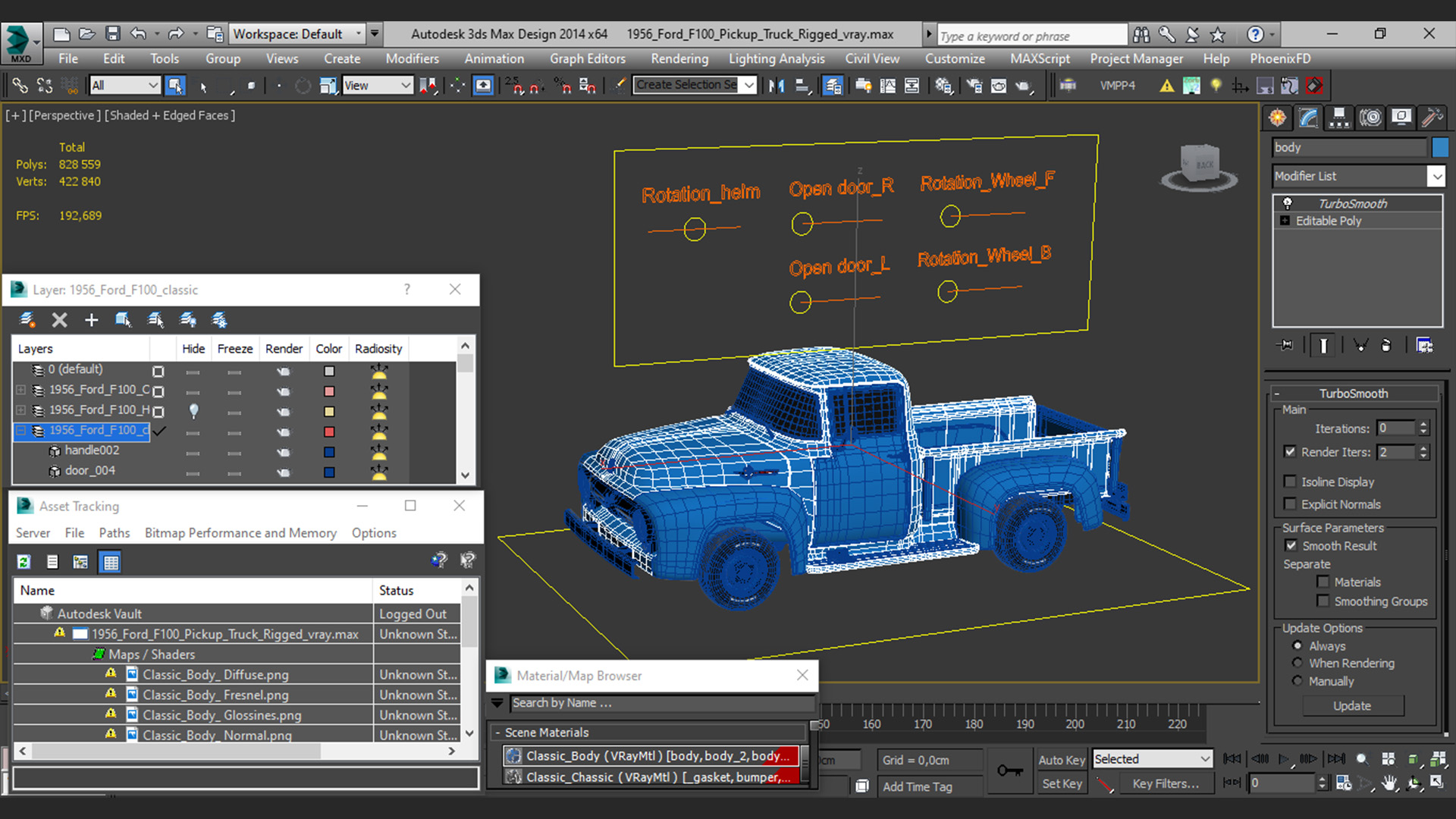Image resolution: width=1456 pixels, height=819 pixels.
Task: Toggle the Manage Layers toolbar icon
Action: [x=833, y=86]
